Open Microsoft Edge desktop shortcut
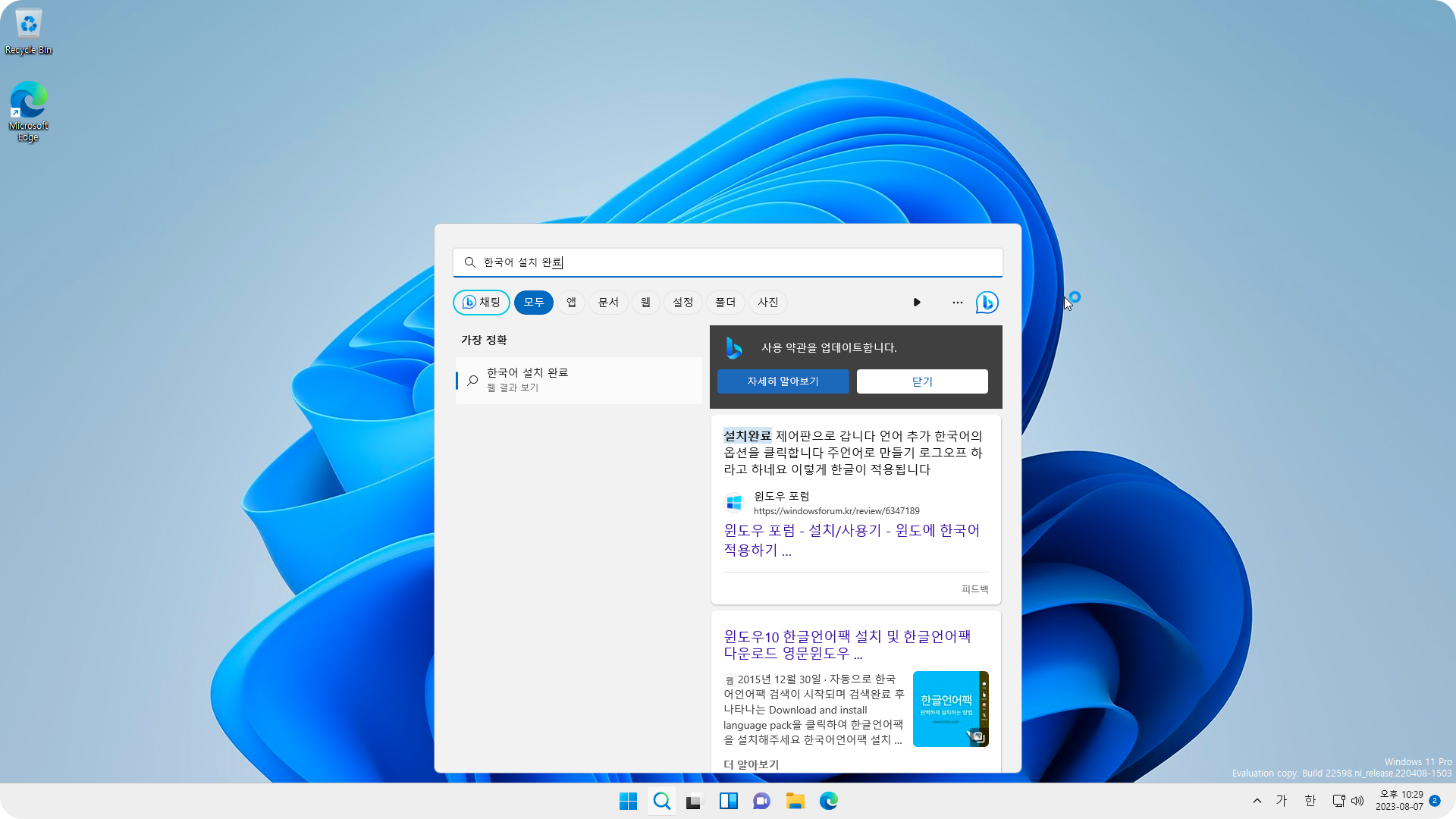 click(x=28, y=111)
